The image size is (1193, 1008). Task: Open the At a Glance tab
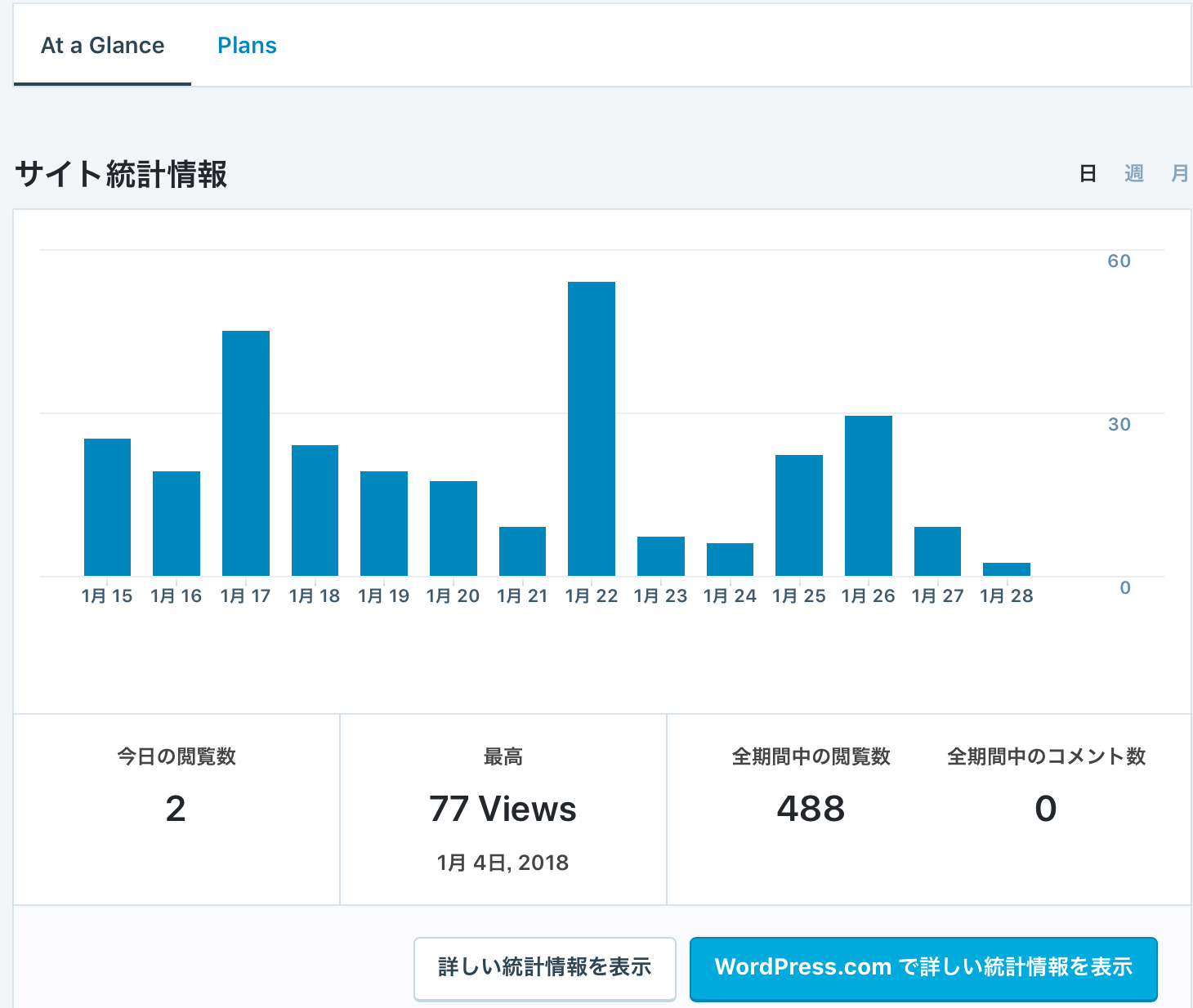(102, 46)
